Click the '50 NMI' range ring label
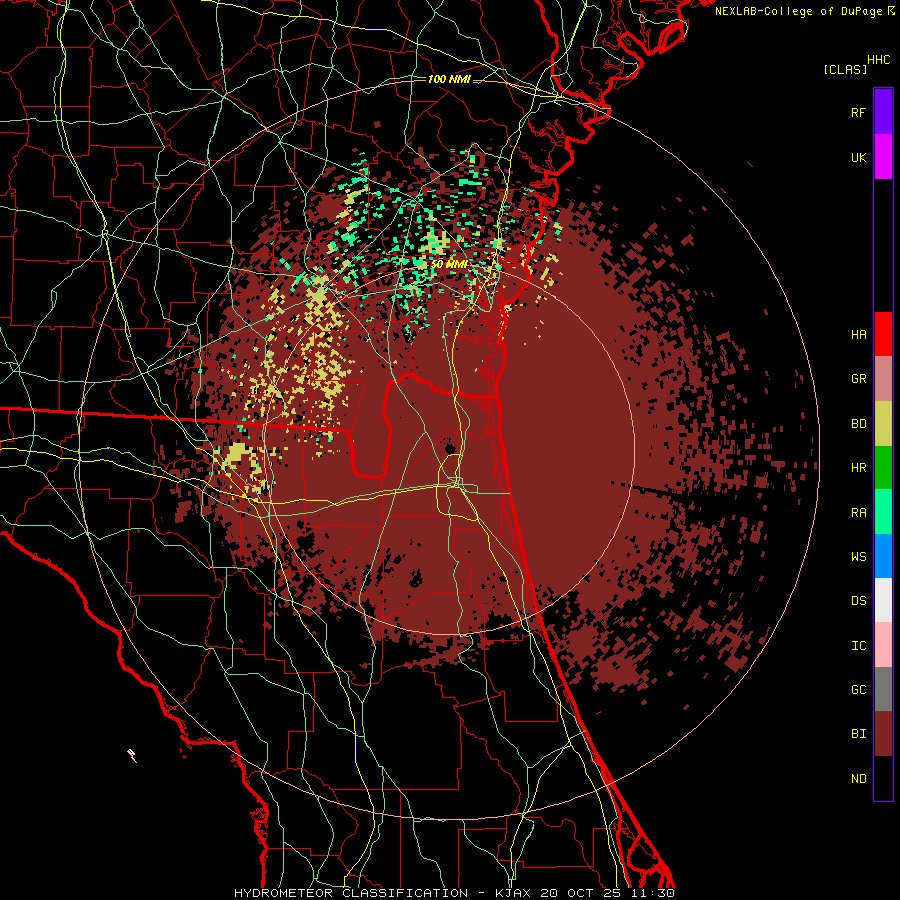900x900 pixels. (448, 265)
